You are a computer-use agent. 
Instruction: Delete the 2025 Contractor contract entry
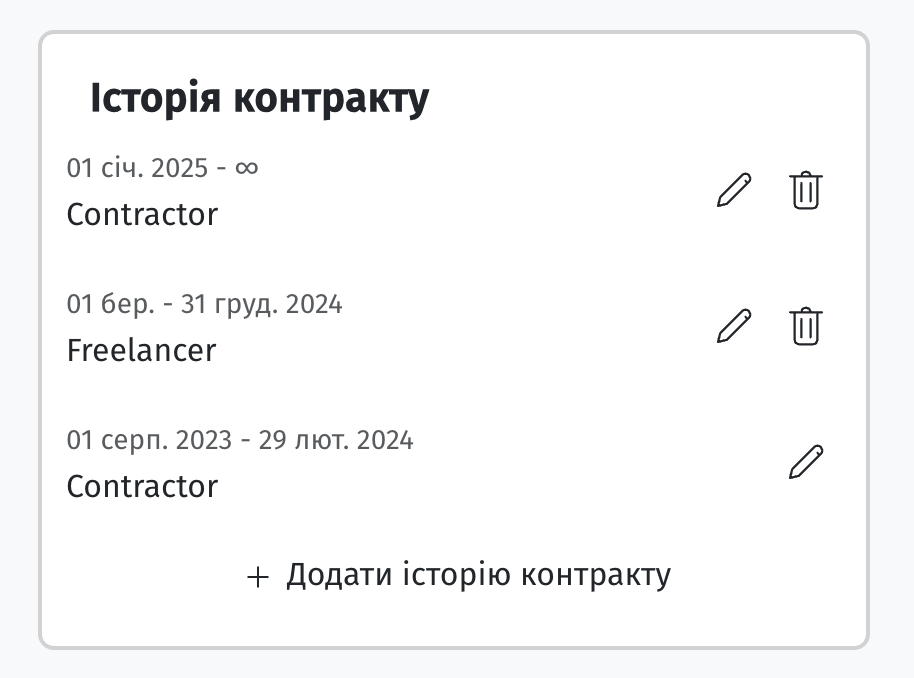(806, 190)
